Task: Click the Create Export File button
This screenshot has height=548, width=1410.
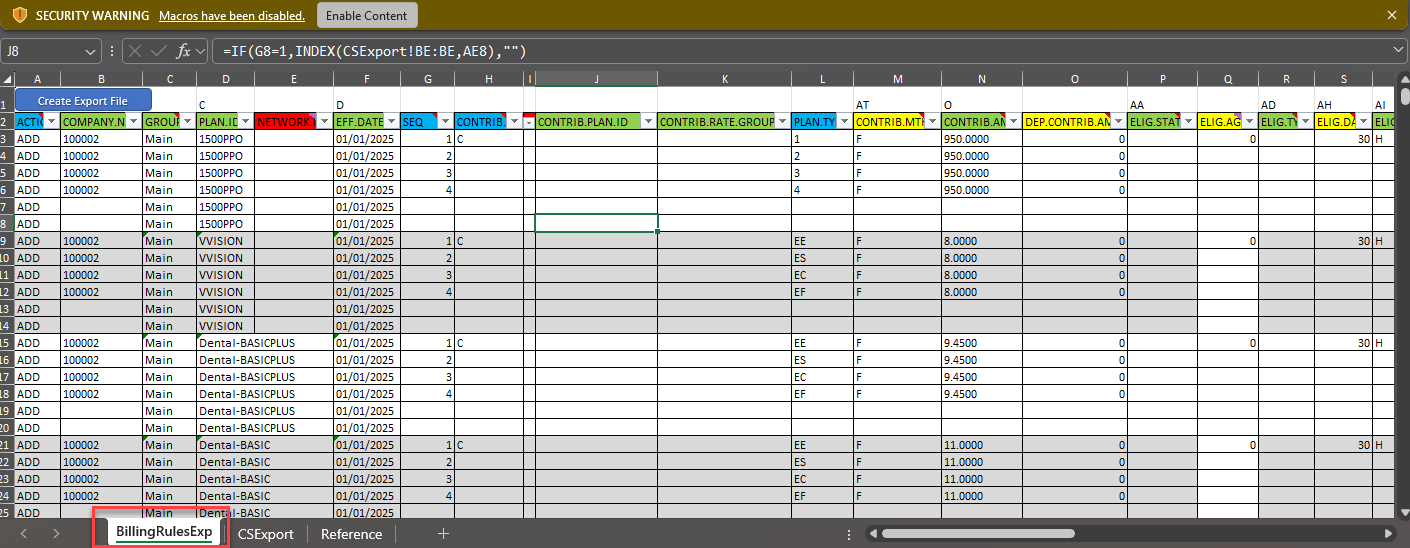Action: (x=83, y=100)
